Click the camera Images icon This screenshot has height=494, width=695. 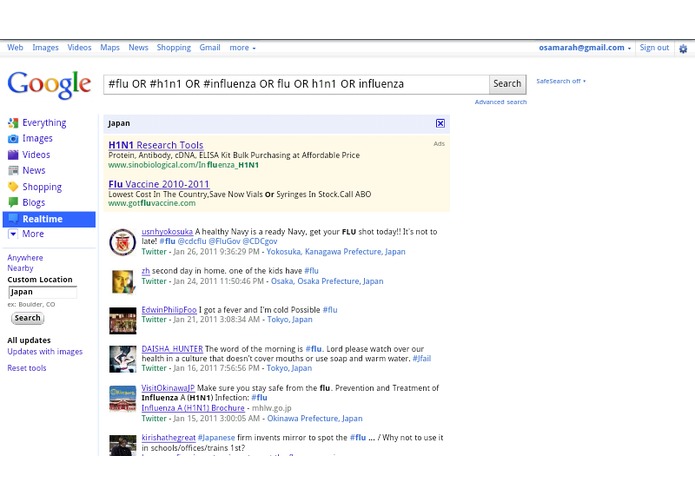click(x=13, y=139)
